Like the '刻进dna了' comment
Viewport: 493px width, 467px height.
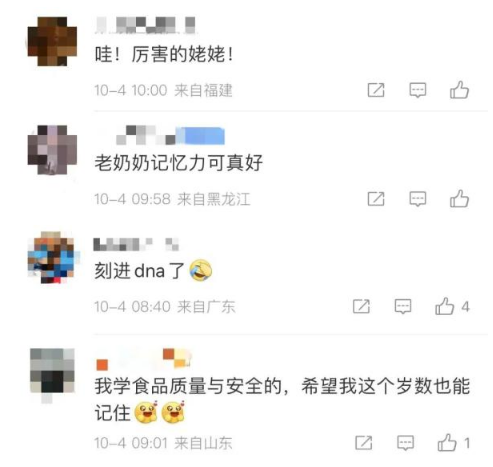point(452,306)
